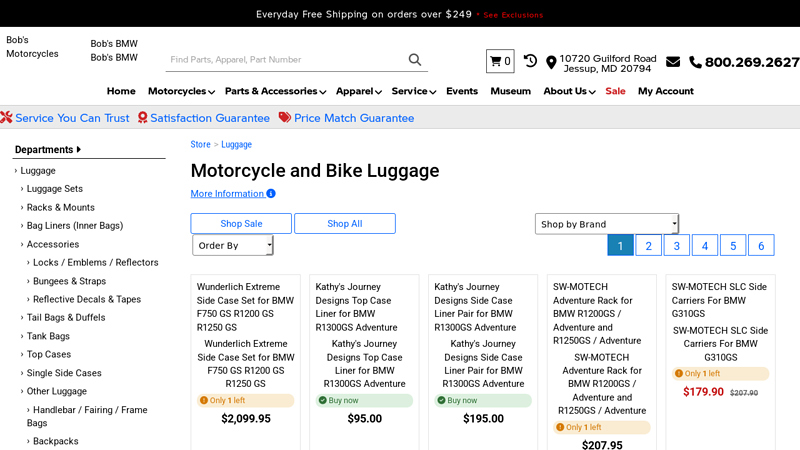Click the search magnifier icon
800x450 pixels.
[415, 60]
